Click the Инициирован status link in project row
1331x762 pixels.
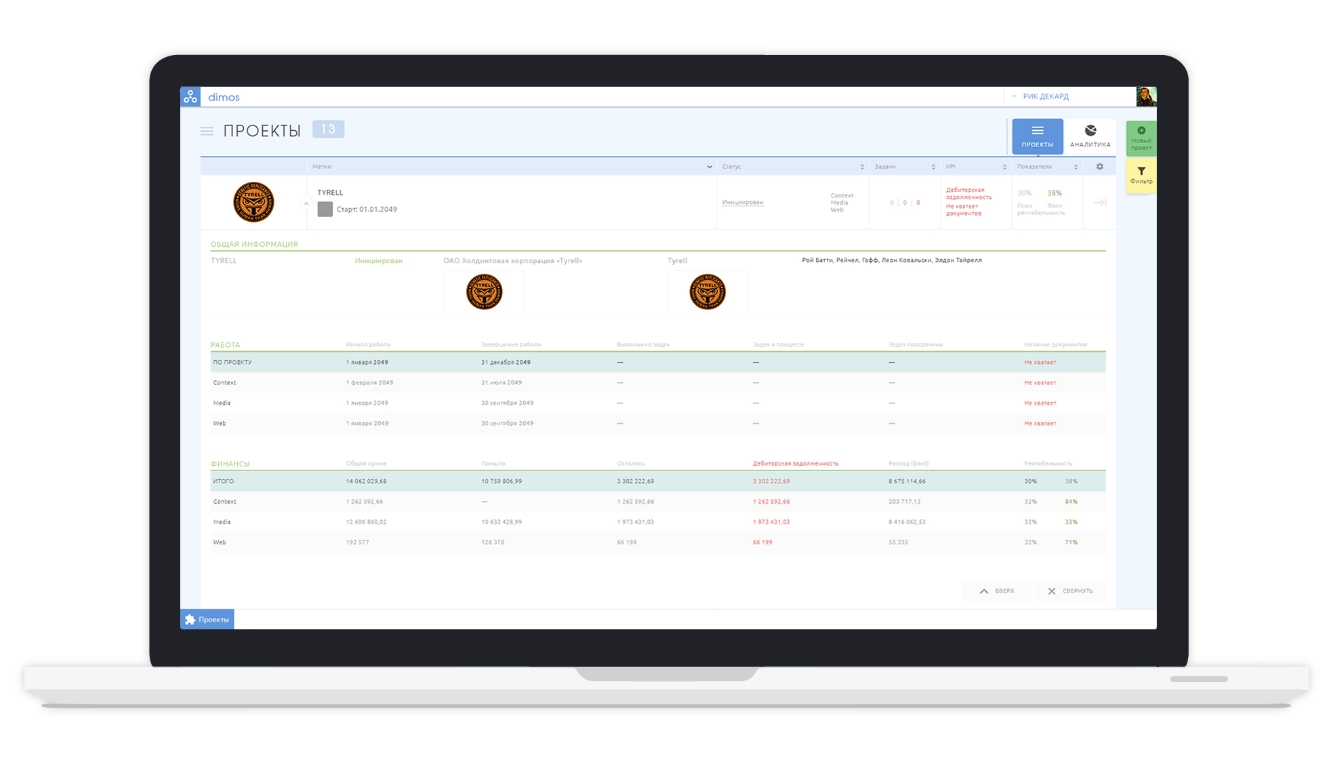click(742, 202)
